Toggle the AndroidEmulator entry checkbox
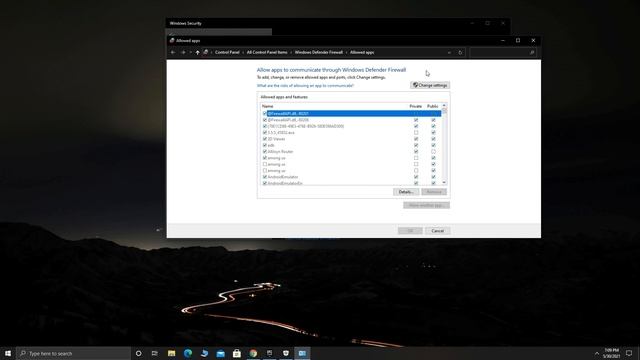The width and height of the screenshot is (640, 360). tap(264, 177)
